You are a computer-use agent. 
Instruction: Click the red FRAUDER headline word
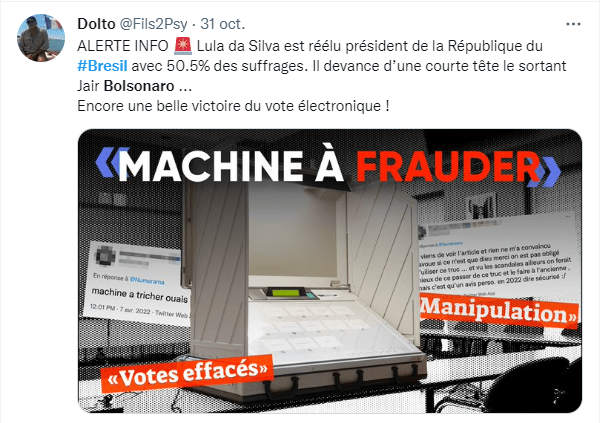(x=448, y=166)
